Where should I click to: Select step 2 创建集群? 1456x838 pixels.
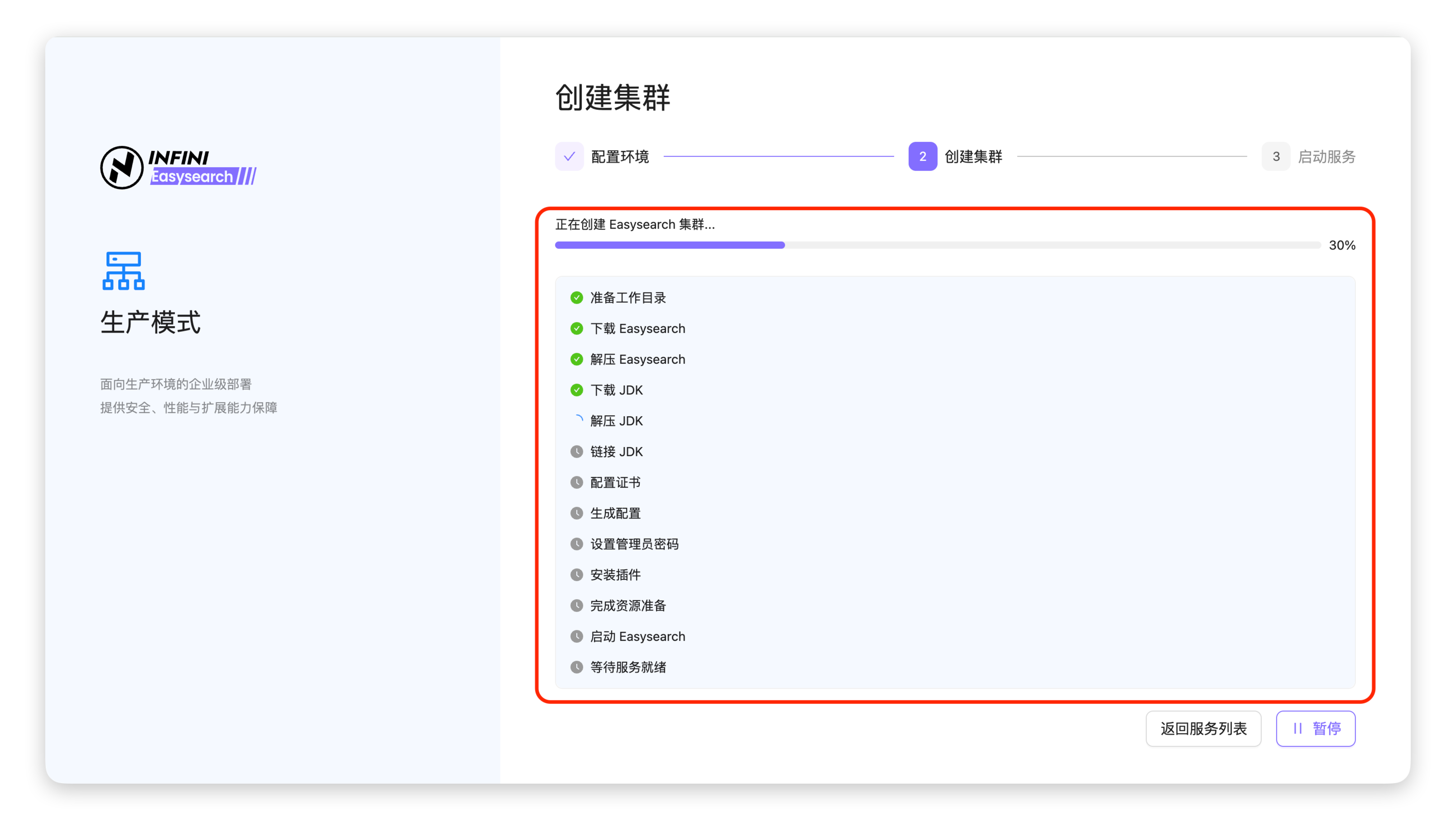click(955, 157)
